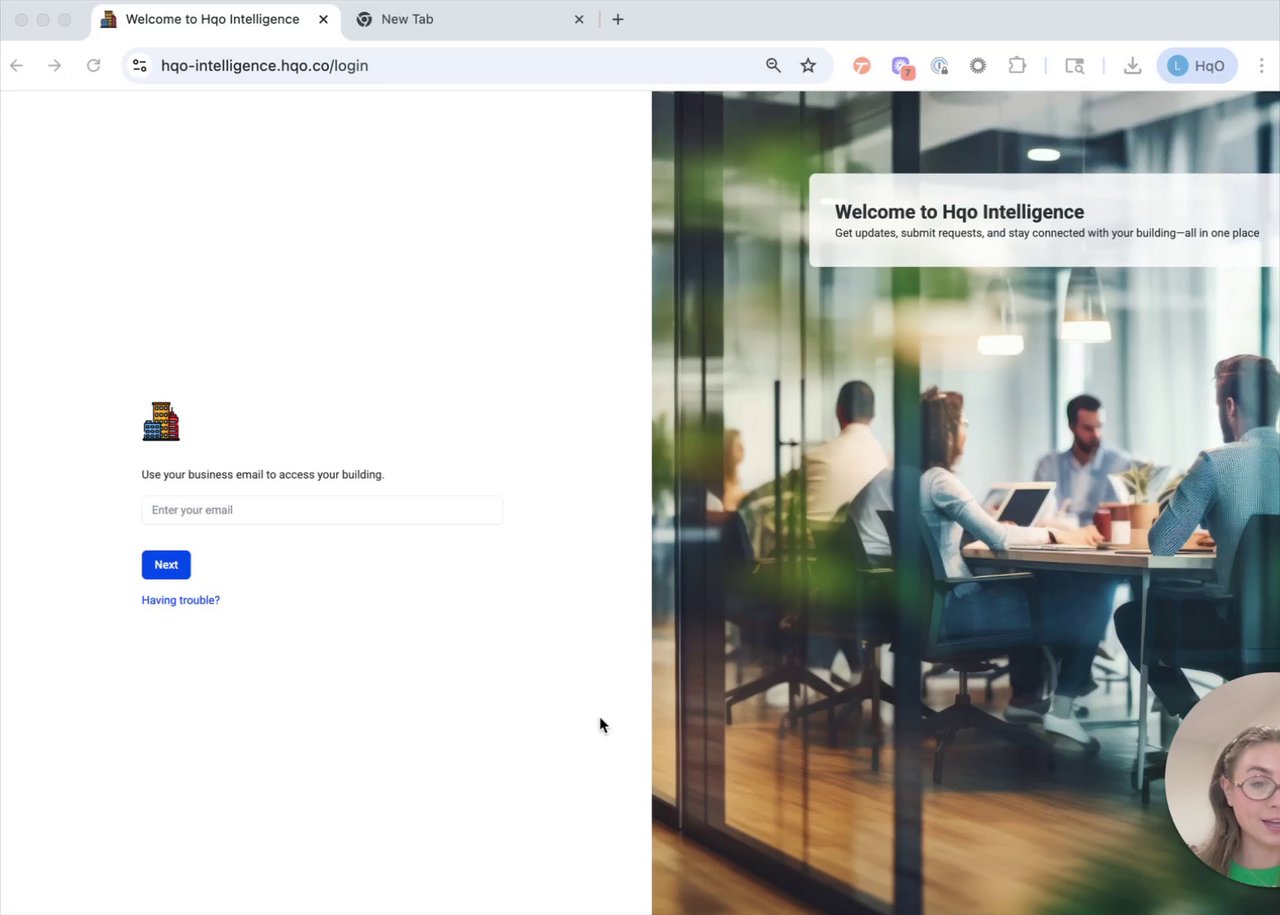Click the address bar URL hqo-intelligence.hqo.co/login
Viewport: 1280px width, 915px height.
pyautogui.click(x=265, y=65)
